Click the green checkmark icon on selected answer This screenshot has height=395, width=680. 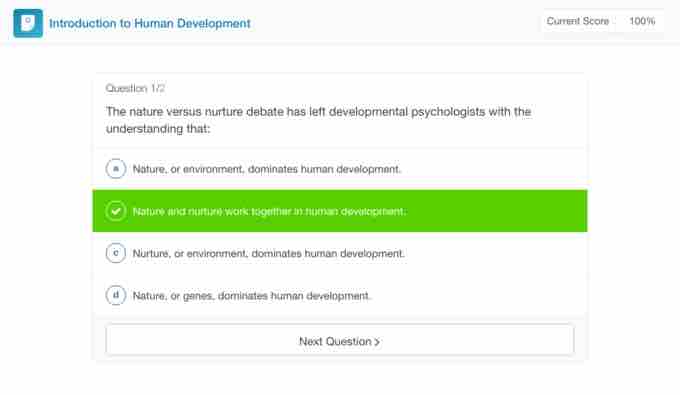(116, 211)
